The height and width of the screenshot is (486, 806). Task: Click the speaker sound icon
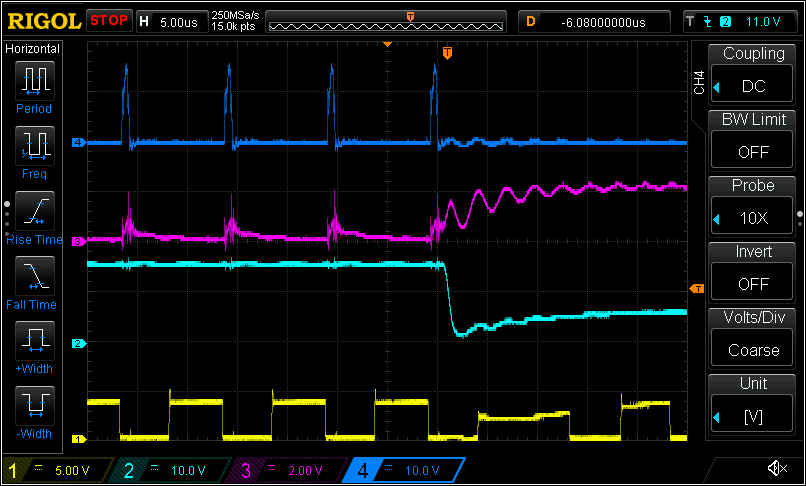click(x=775, y=468)
